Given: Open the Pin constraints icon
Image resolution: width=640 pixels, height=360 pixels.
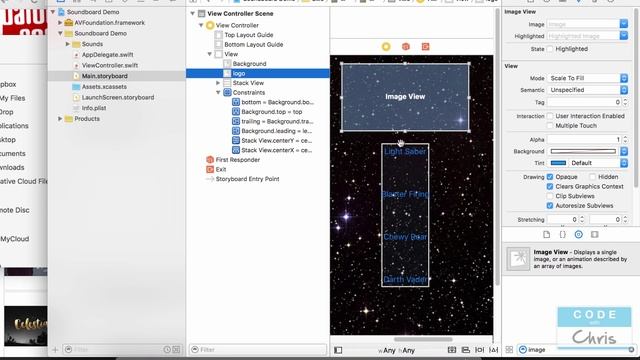Looking at the screenshot, I should (x=480, y=350).
